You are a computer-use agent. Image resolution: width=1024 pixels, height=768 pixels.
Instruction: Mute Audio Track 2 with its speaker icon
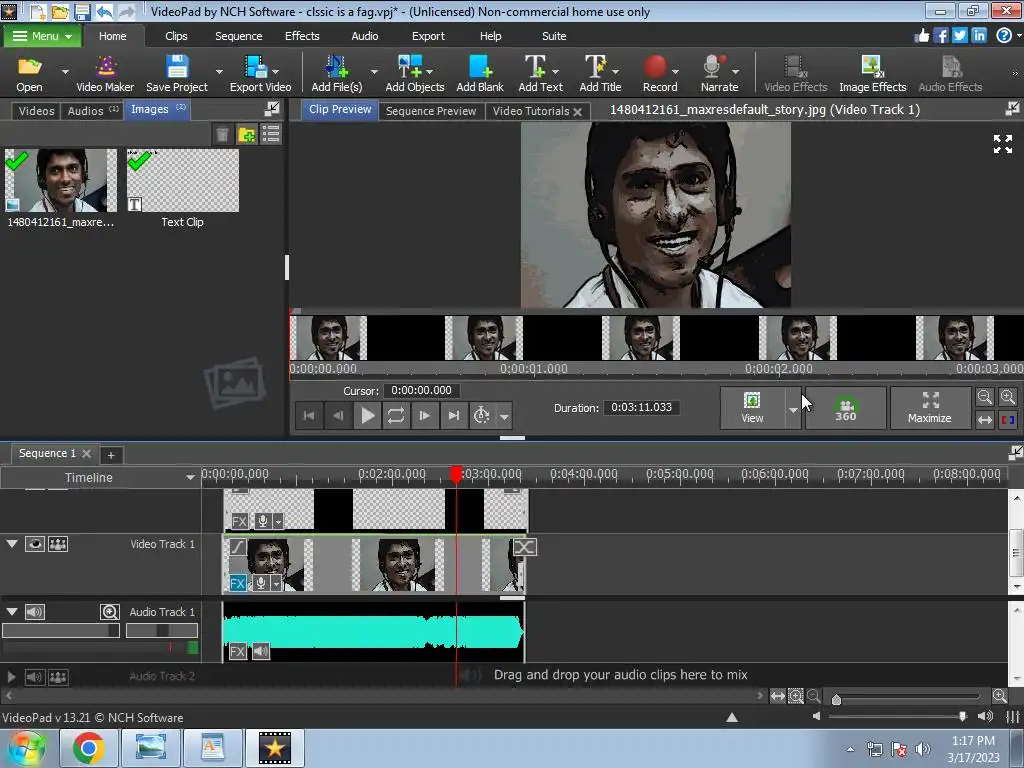[x=35, y=677]
